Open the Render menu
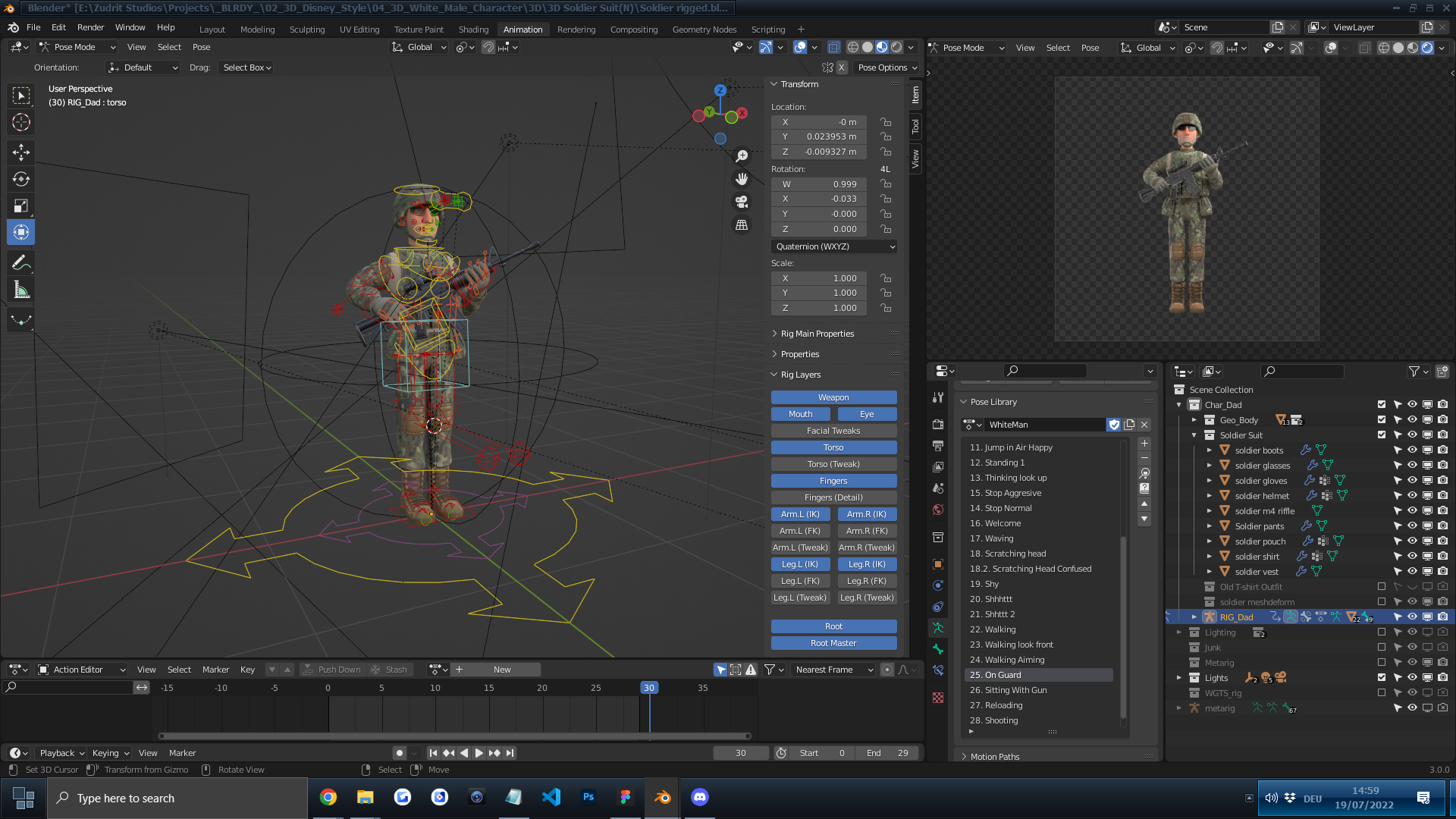 (90, 27)
